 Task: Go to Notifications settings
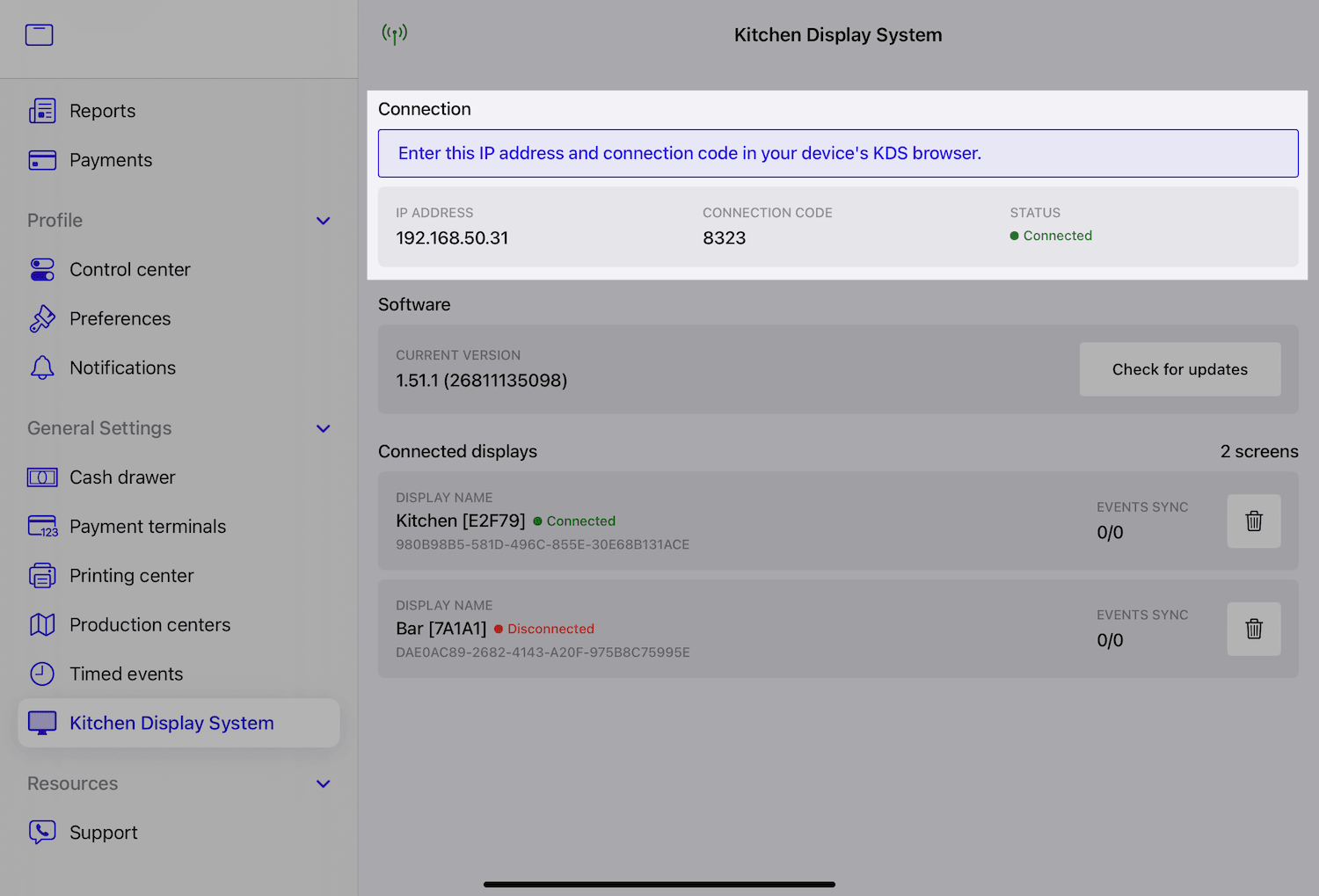[x=123, y=368]
